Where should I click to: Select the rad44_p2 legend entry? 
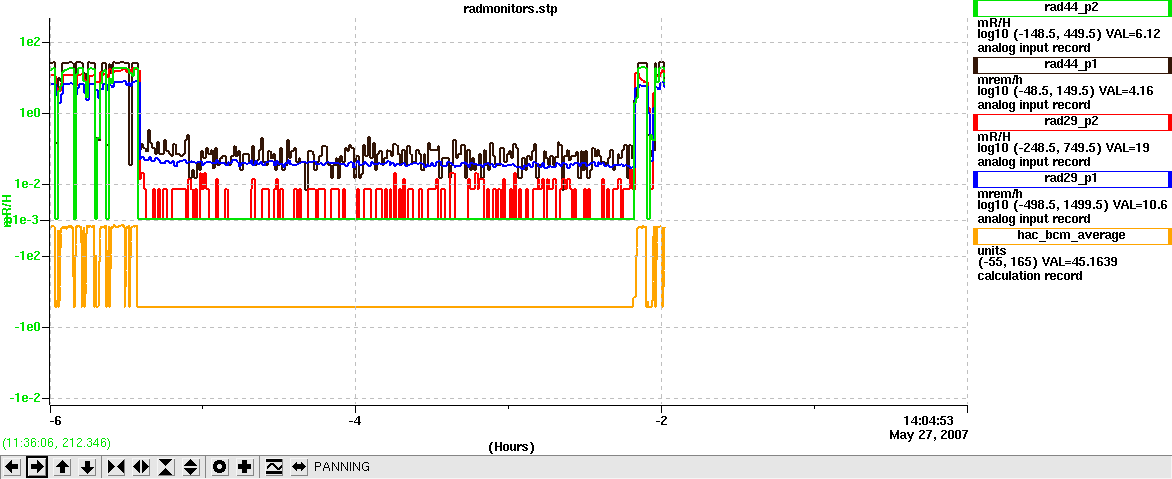coord(1071,8)
